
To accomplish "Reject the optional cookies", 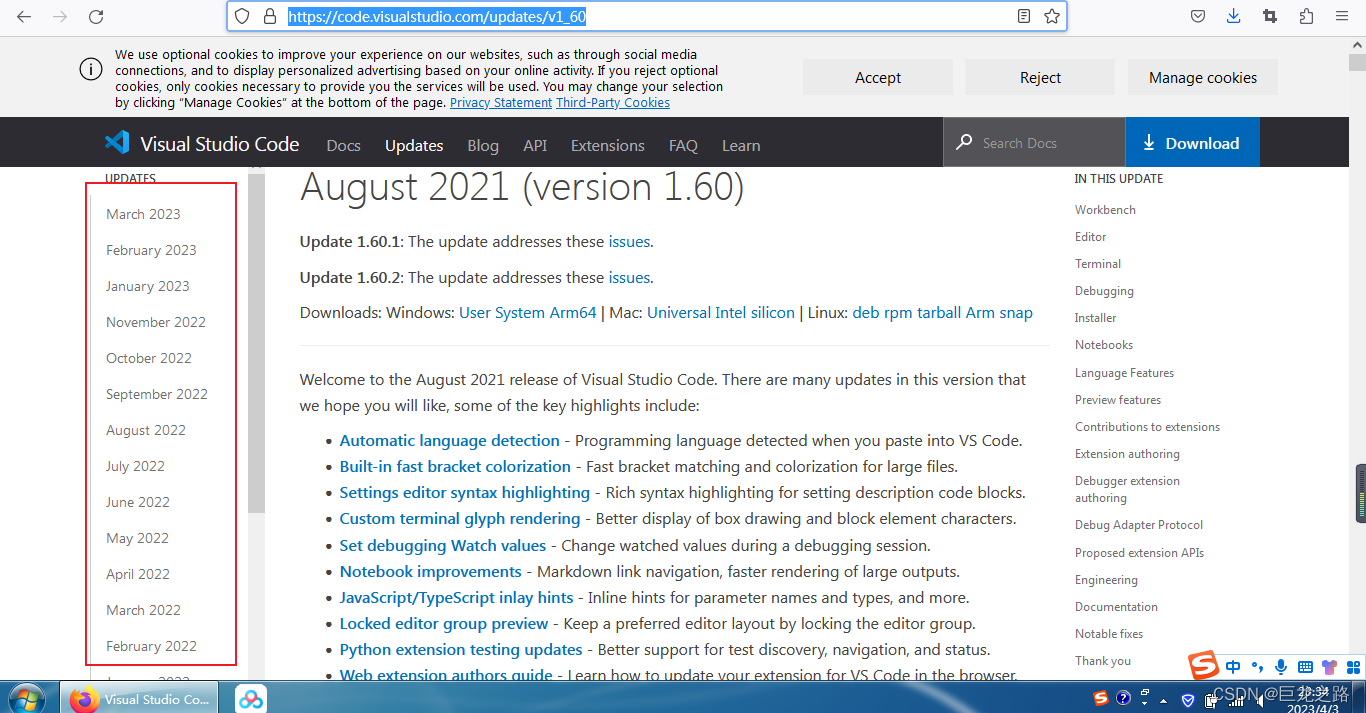I will 1040,77.
